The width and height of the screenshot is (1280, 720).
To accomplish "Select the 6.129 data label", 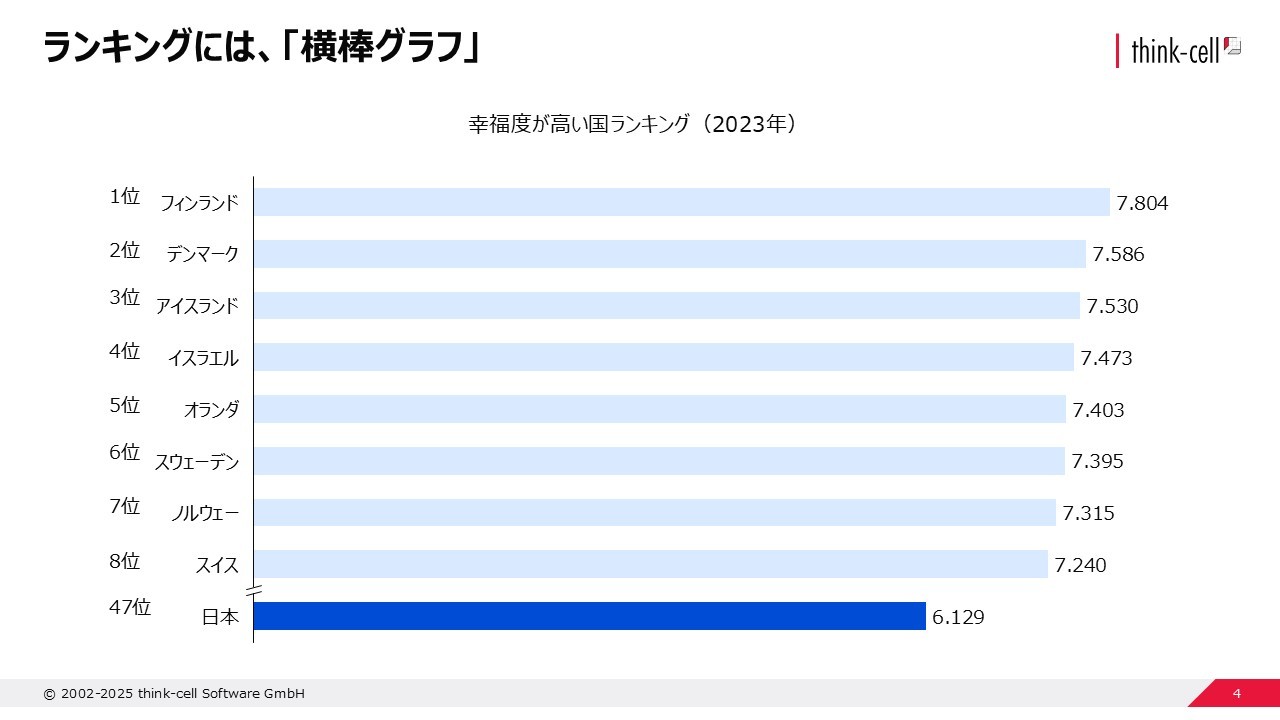I will [958, 617].
